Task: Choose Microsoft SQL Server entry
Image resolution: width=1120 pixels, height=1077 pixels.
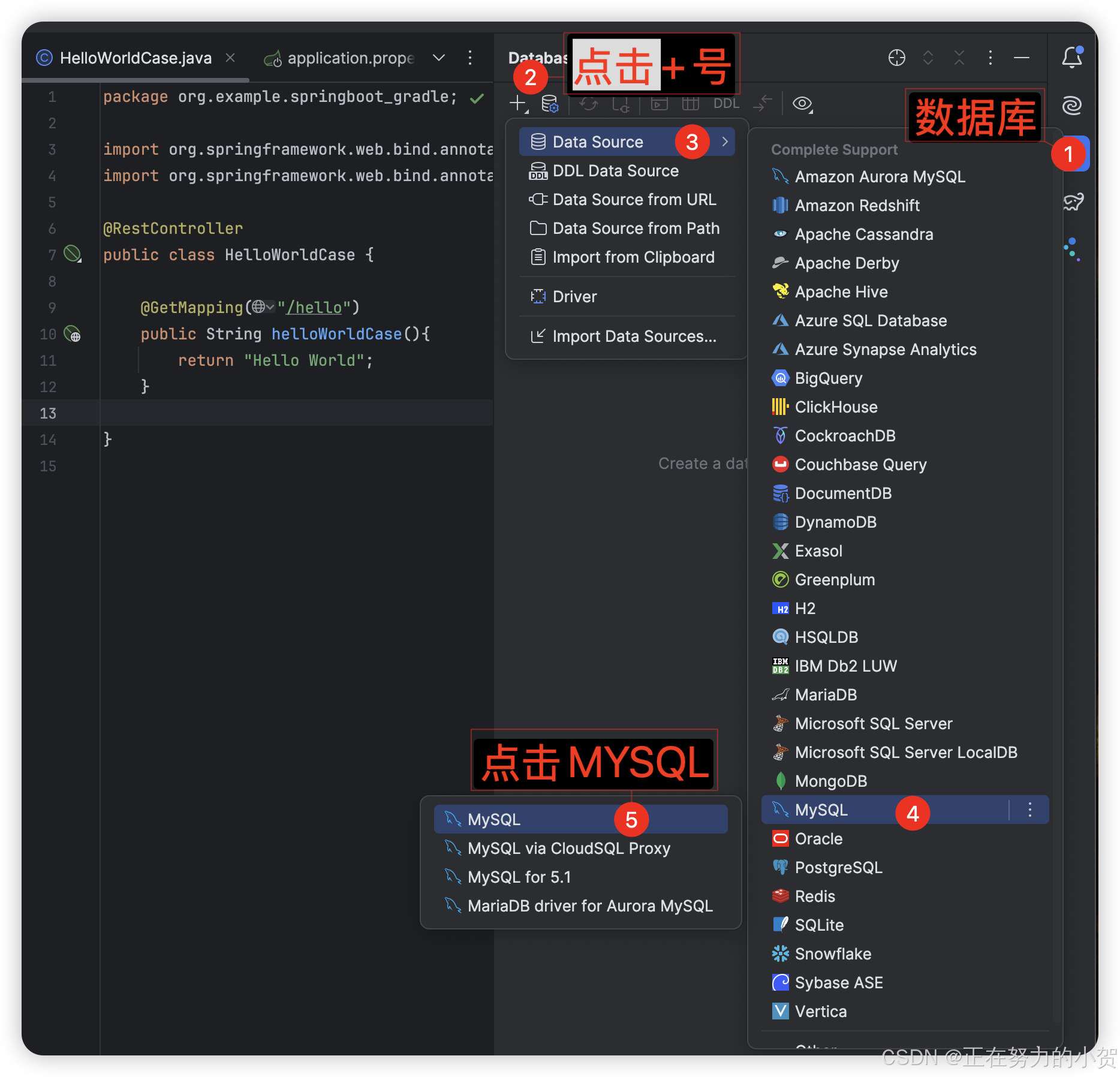Action: (905, 724)
